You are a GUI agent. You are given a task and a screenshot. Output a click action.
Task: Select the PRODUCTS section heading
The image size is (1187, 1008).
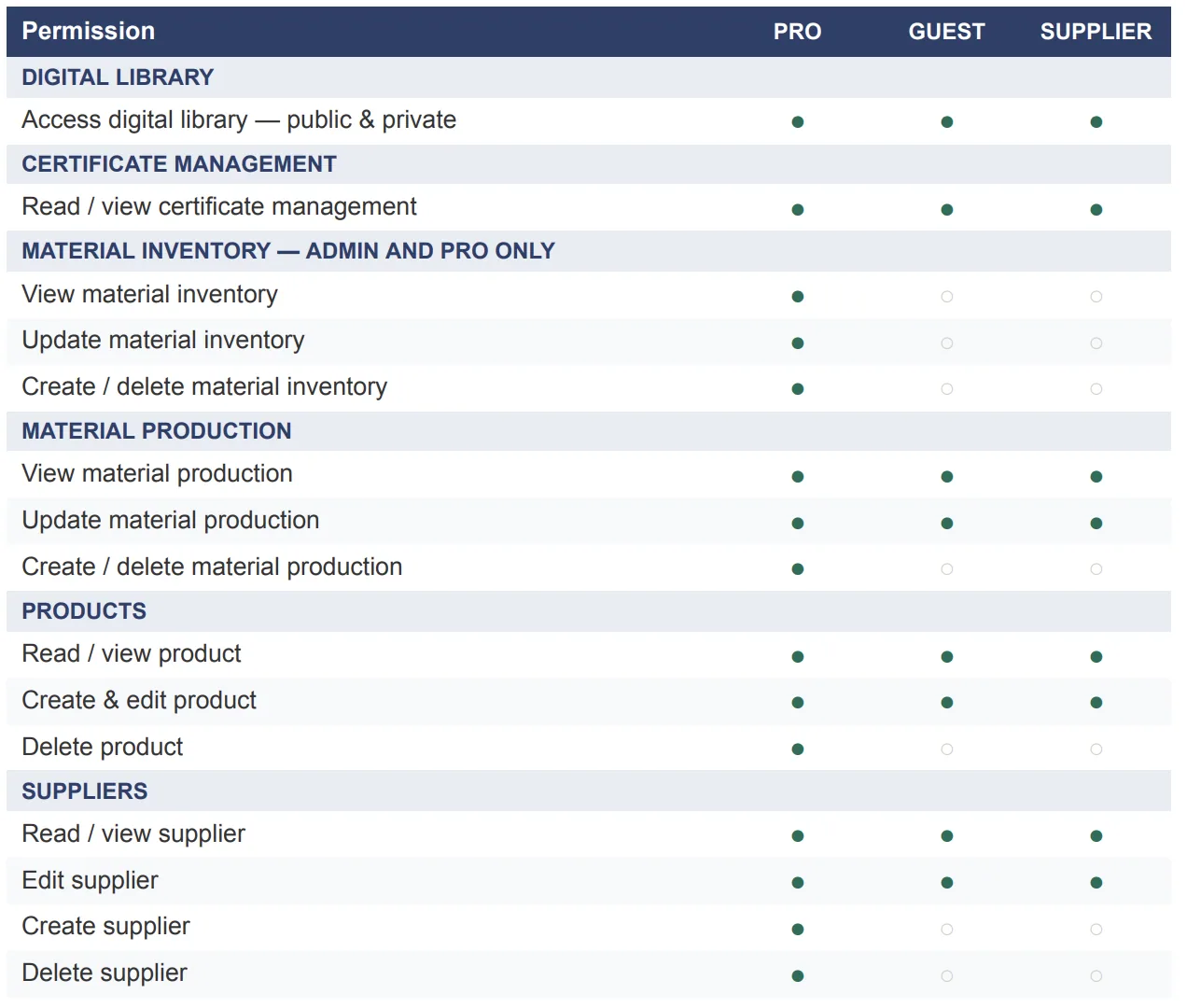tap(84, 611)
